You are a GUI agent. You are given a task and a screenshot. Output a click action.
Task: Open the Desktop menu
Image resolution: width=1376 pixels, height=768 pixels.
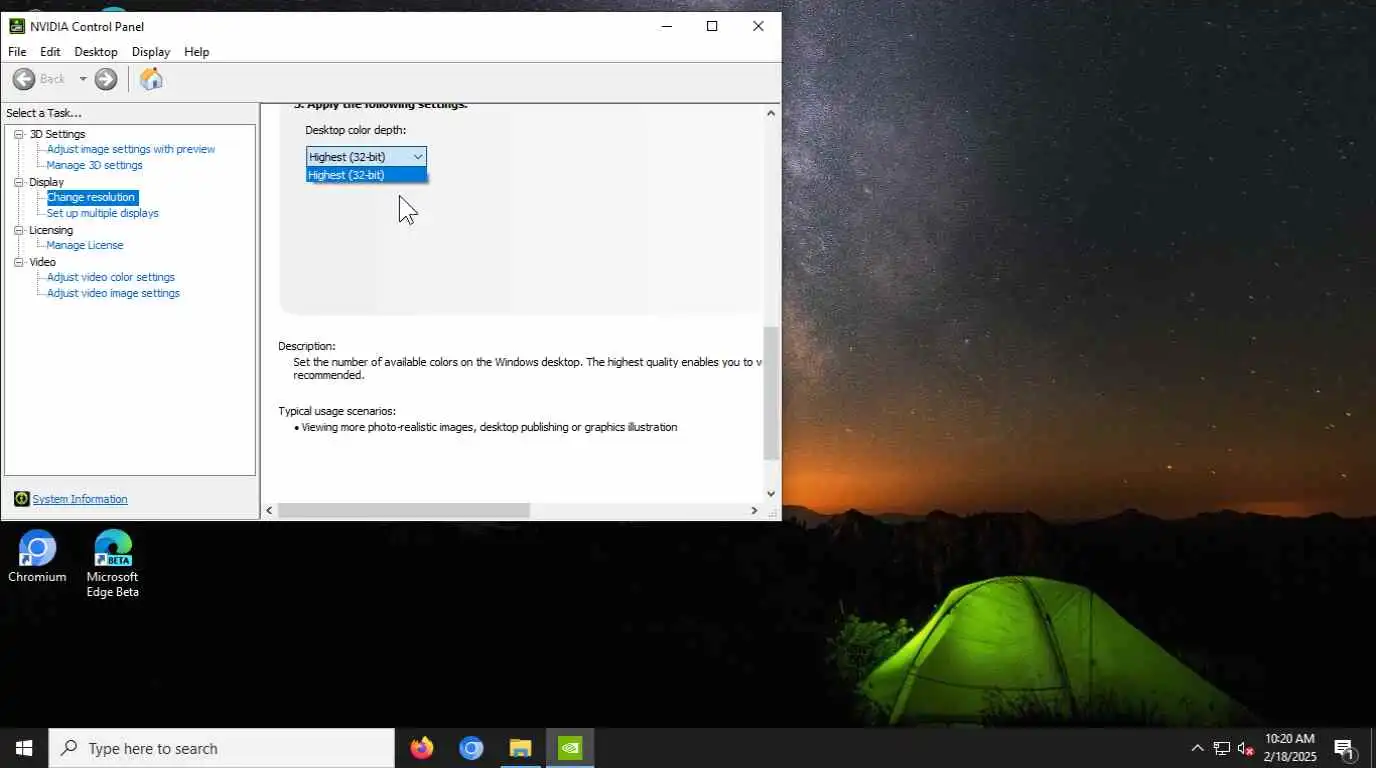point(96,52)
